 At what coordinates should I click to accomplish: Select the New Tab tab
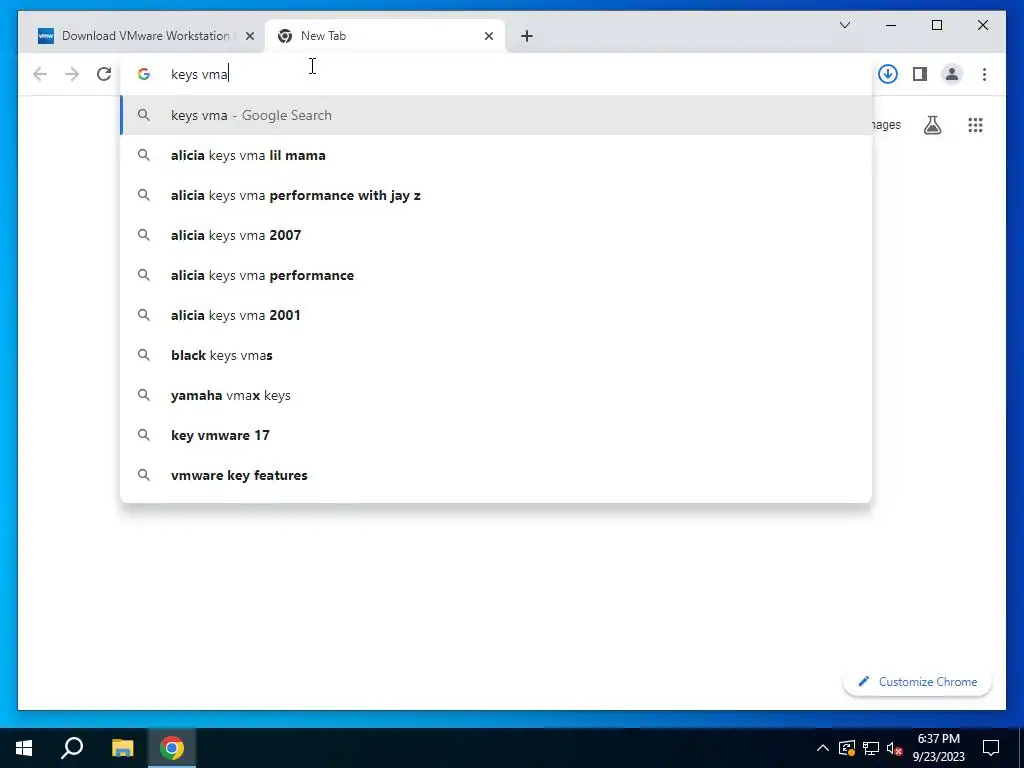coord(385,36)
